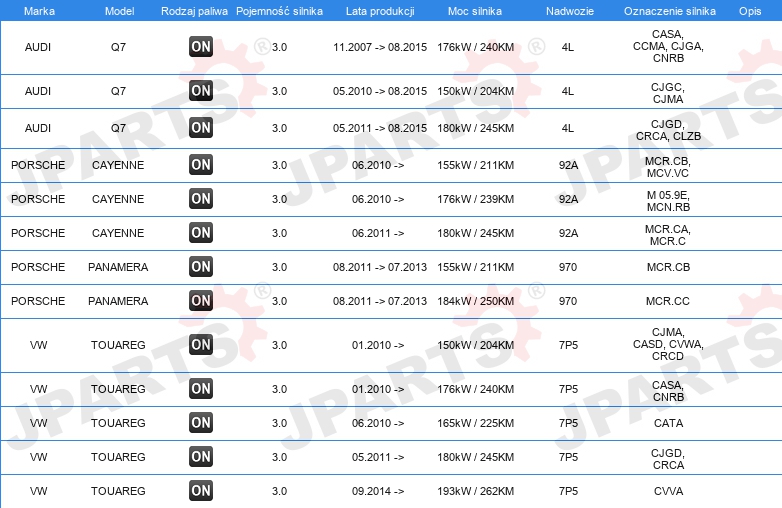Click the Nadwozie column header
This screenshot has width=782, height=508.
(570, 11)
